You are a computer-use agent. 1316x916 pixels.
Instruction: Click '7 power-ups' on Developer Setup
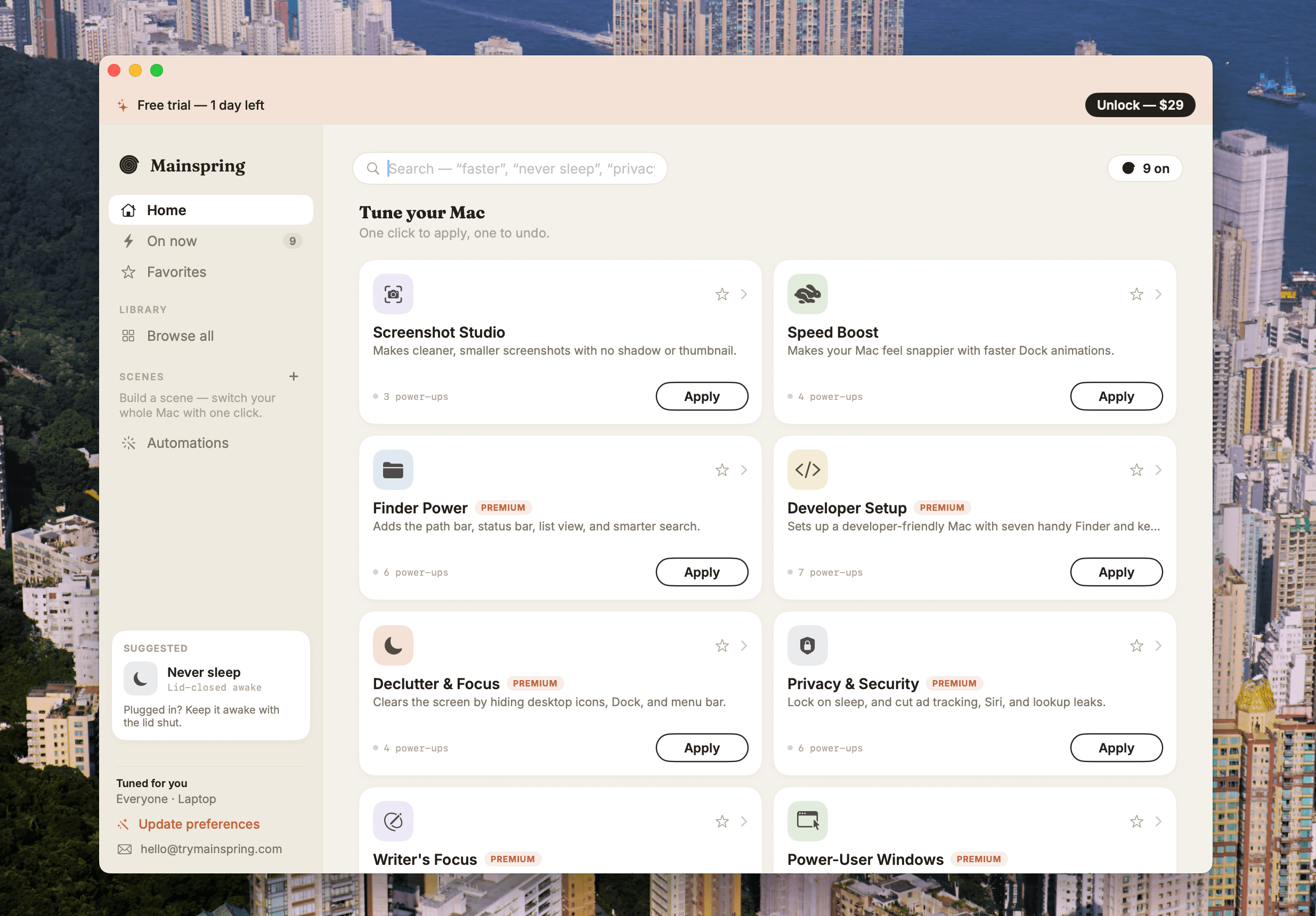click(x=830, y=572)
